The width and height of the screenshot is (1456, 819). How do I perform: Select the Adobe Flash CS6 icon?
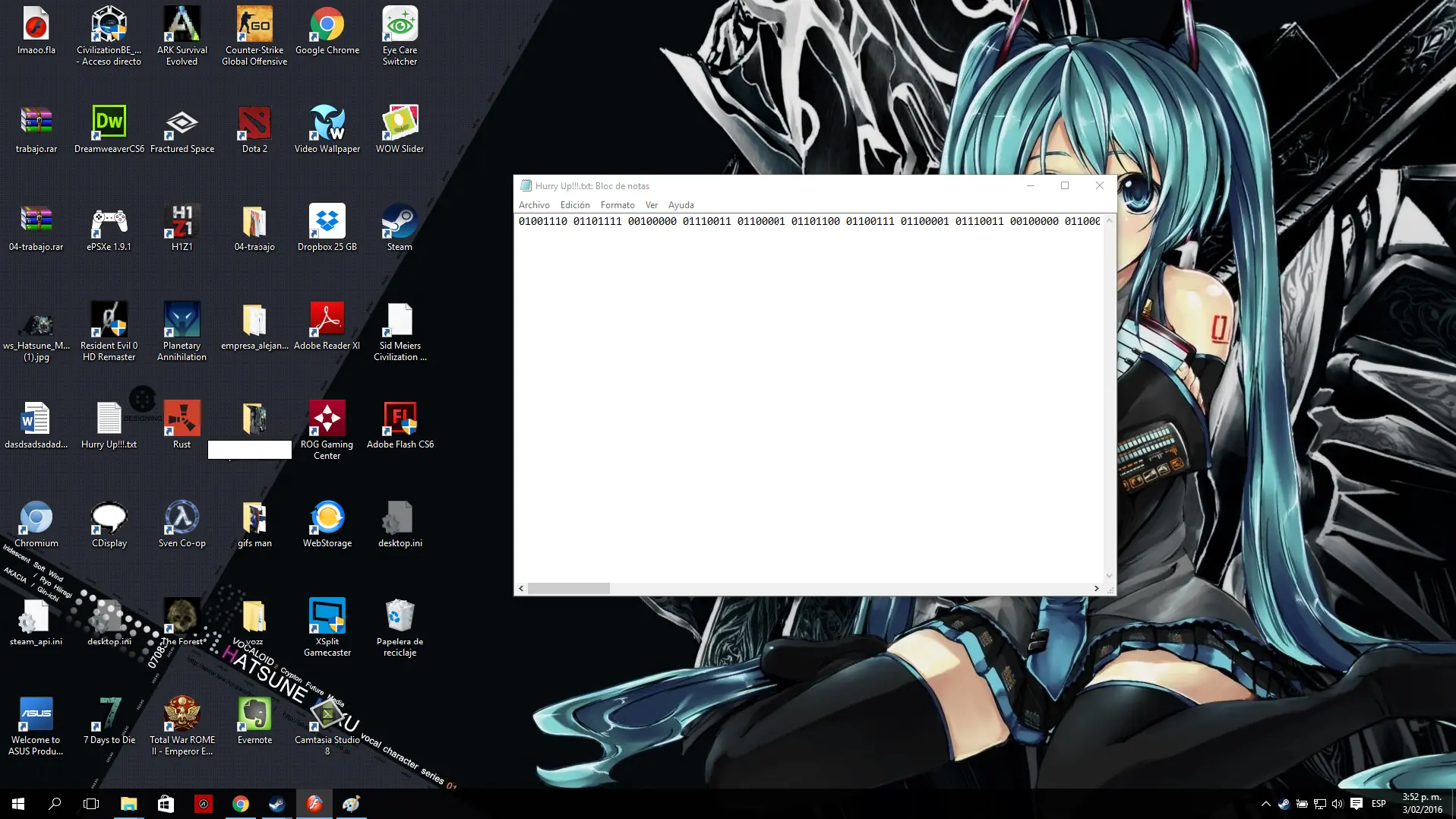tap(400, 425)
